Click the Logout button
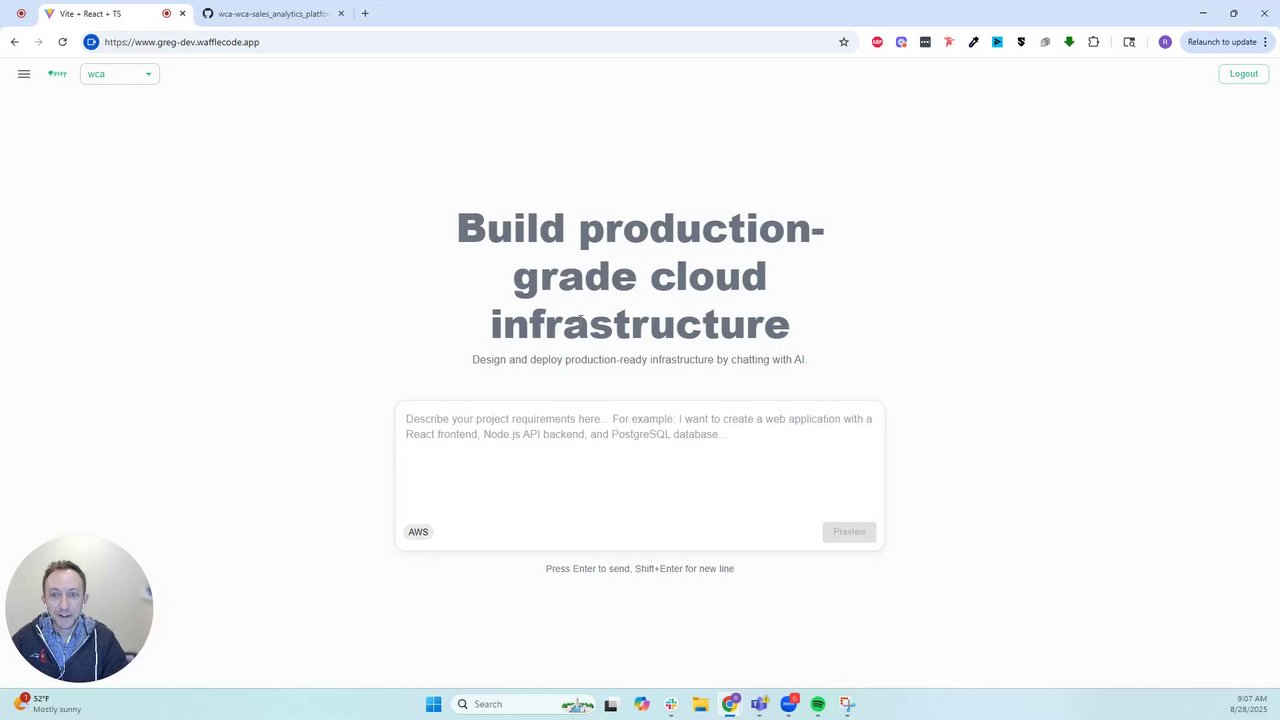This screenshot has width=1280, height=720. 1244,74
